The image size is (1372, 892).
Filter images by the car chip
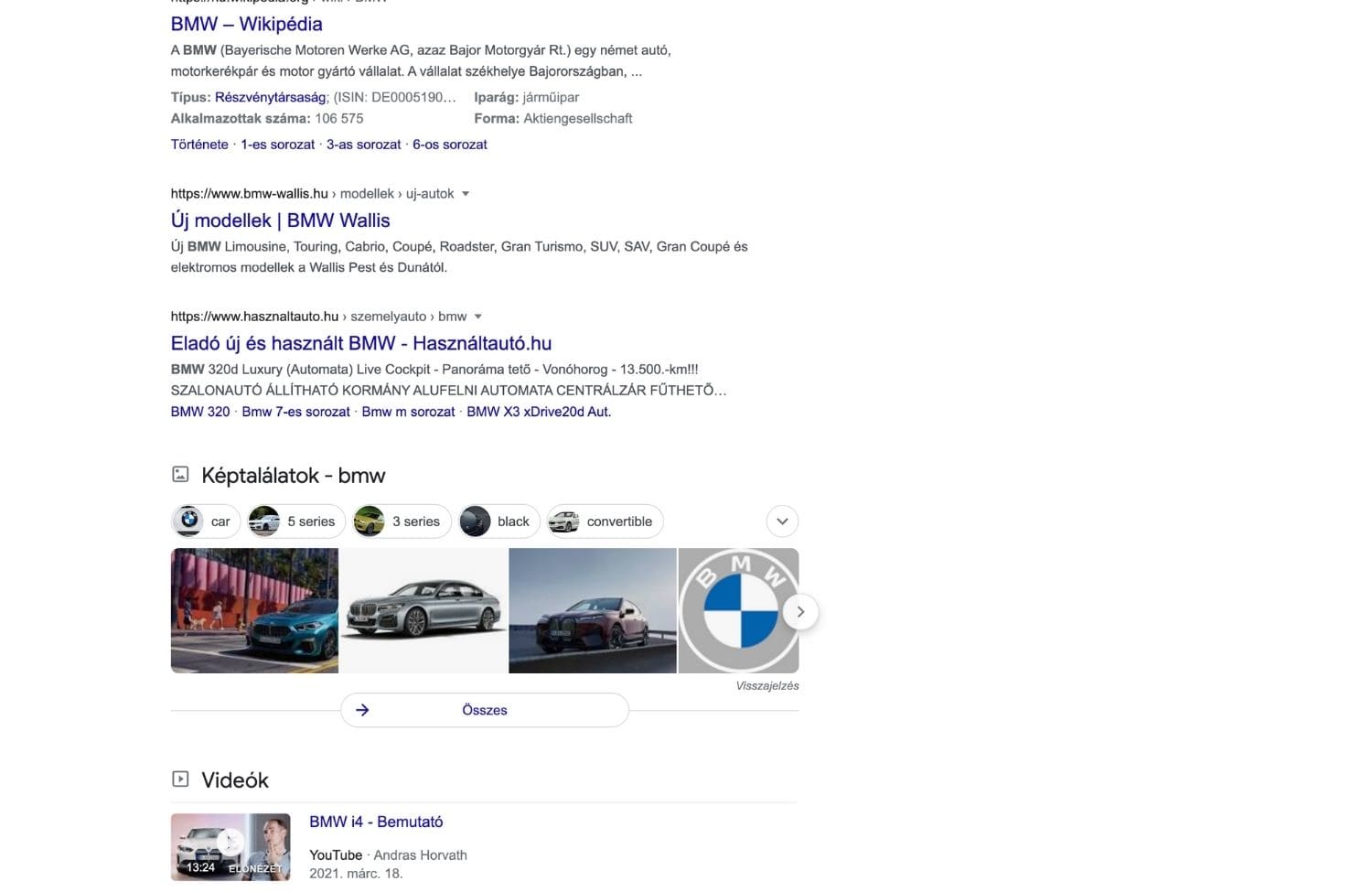(x=205, y=521)
